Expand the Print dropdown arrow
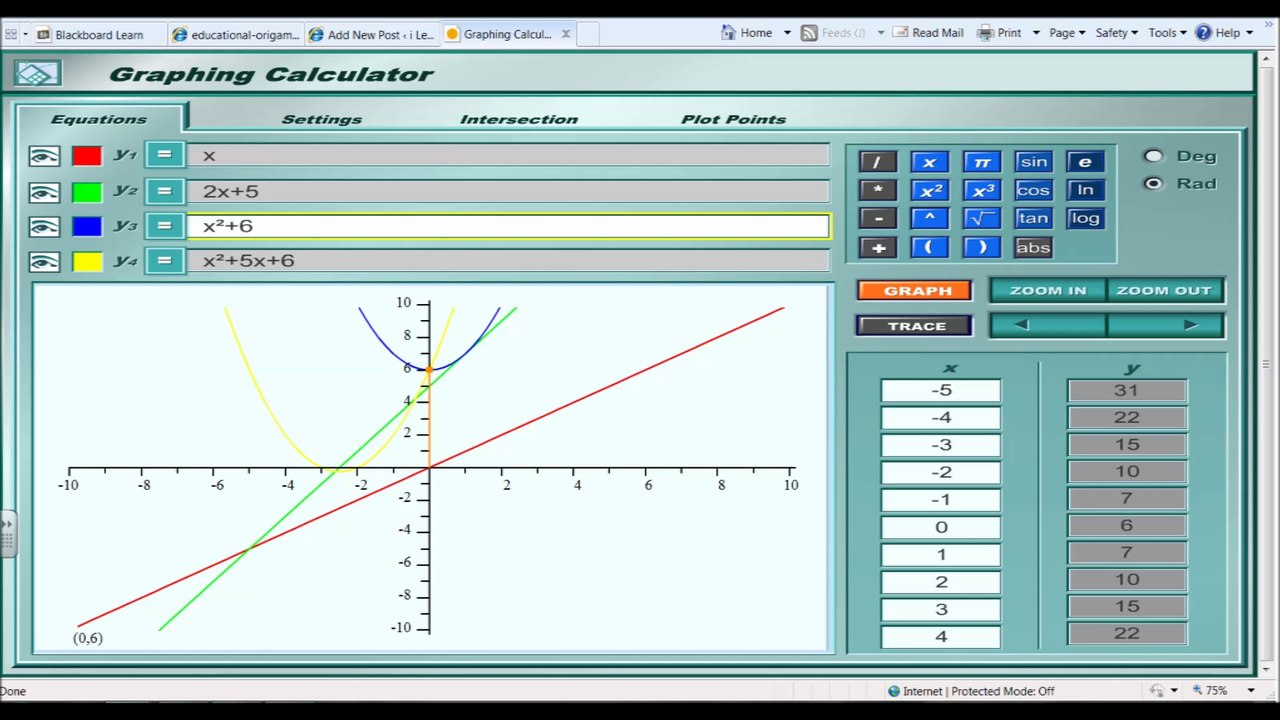 (x=1035, y=33)
